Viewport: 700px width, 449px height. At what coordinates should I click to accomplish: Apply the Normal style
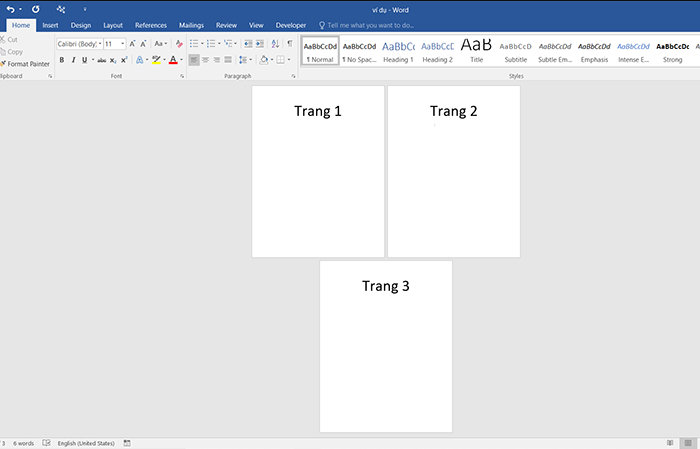tap(321, 51)
